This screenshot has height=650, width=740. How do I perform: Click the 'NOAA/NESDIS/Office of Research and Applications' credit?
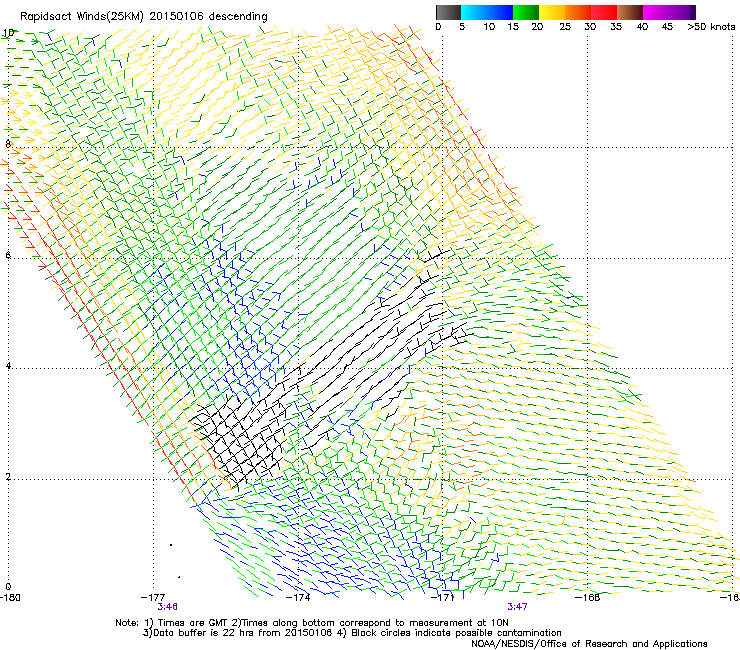coord(589,643)
